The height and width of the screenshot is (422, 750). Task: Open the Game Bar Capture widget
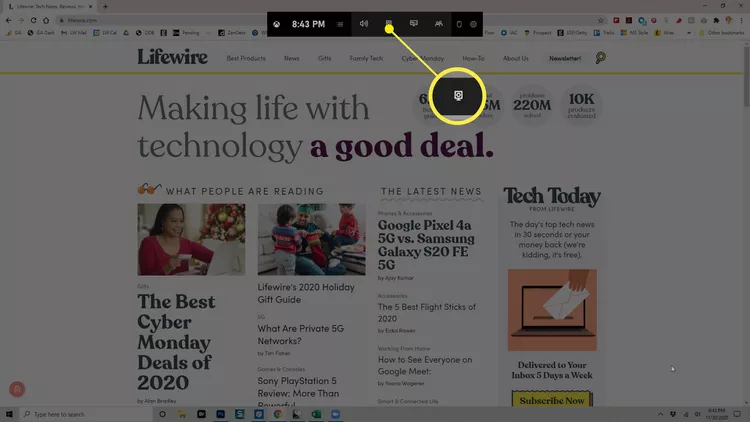[389, 23]
